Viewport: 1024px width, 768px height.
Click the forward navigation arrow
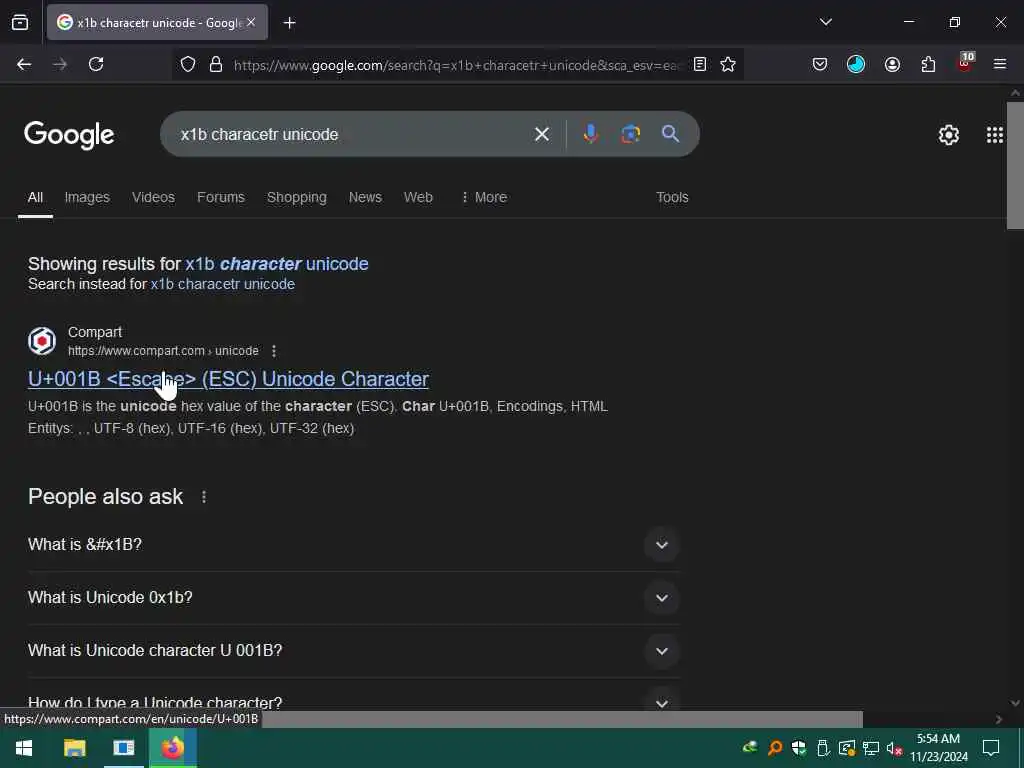[60, 64]
